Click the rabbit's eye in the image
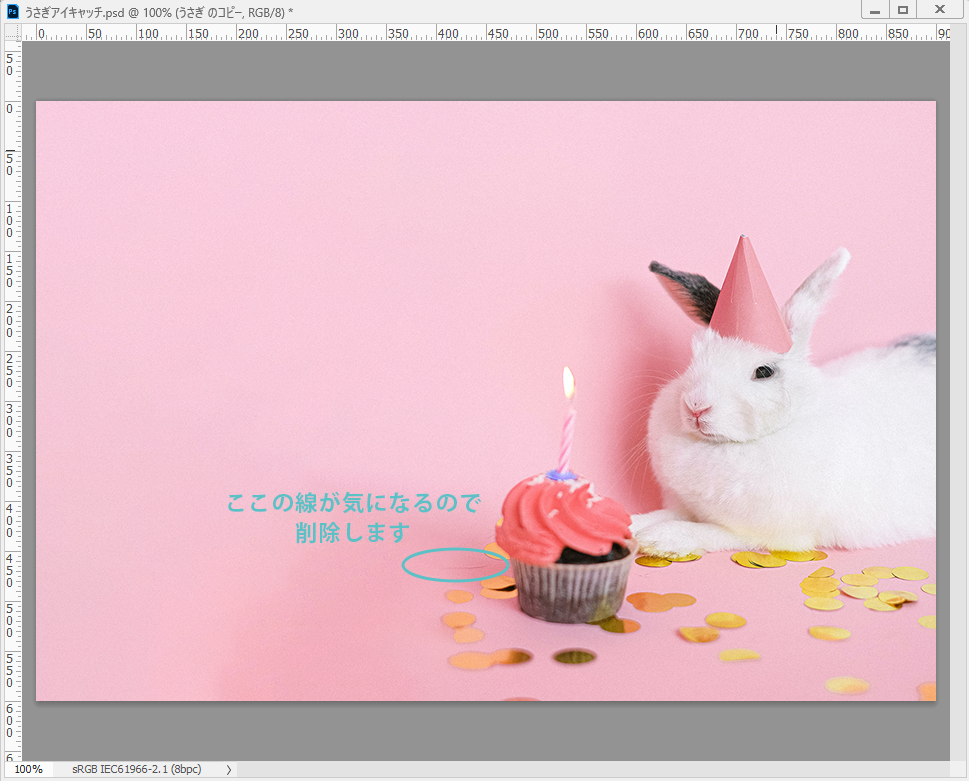Image resolution: width=969 pixels, height=781 pixels. click(x=764, y=372)
